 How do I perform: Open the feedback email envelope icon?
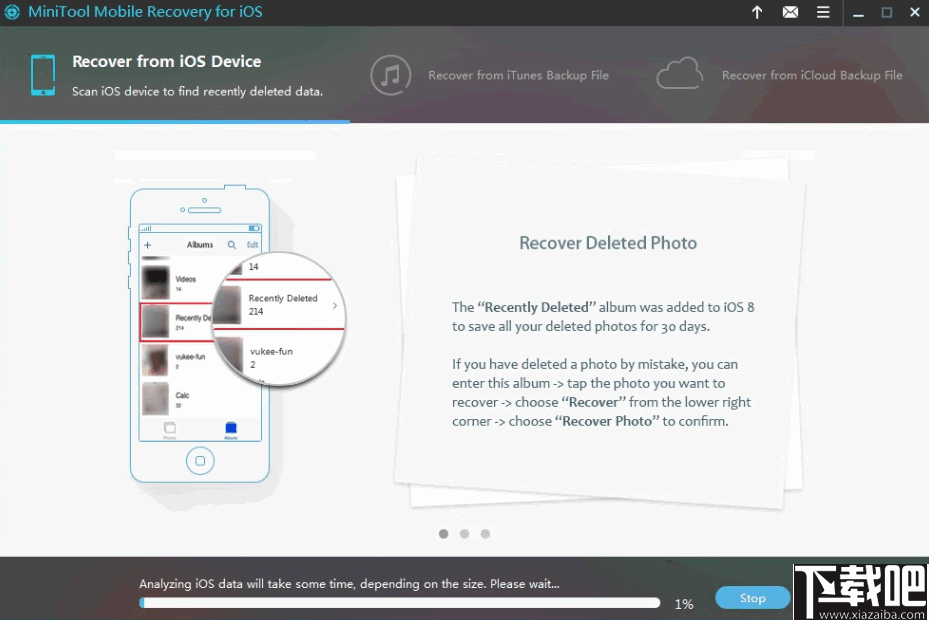(791, 13)
